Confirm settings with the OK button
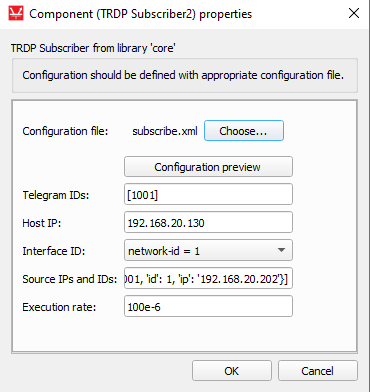370x392 pixels. [232, 371]
